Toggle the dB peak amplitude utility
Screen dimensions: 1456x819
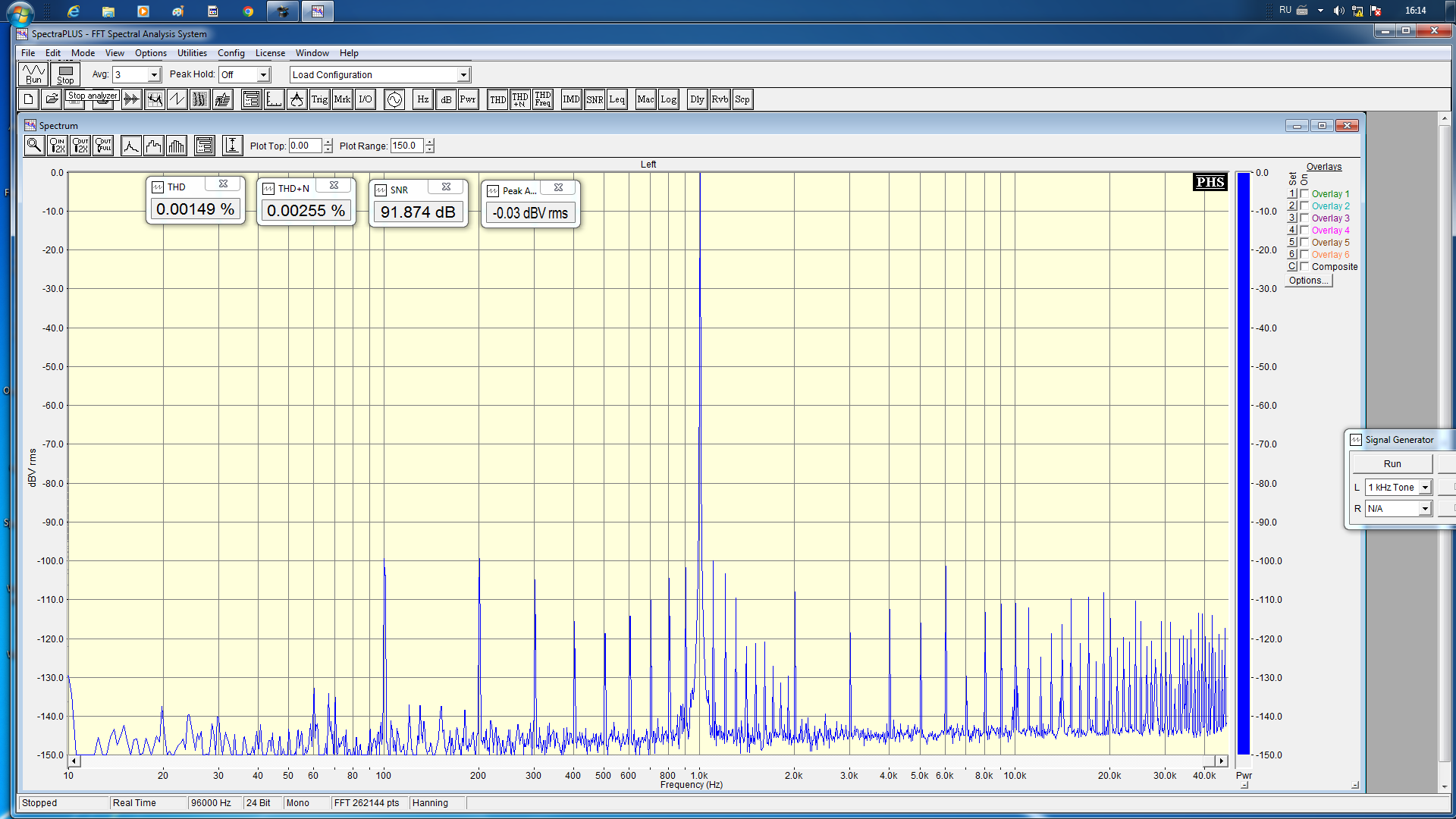pos(446,99)
